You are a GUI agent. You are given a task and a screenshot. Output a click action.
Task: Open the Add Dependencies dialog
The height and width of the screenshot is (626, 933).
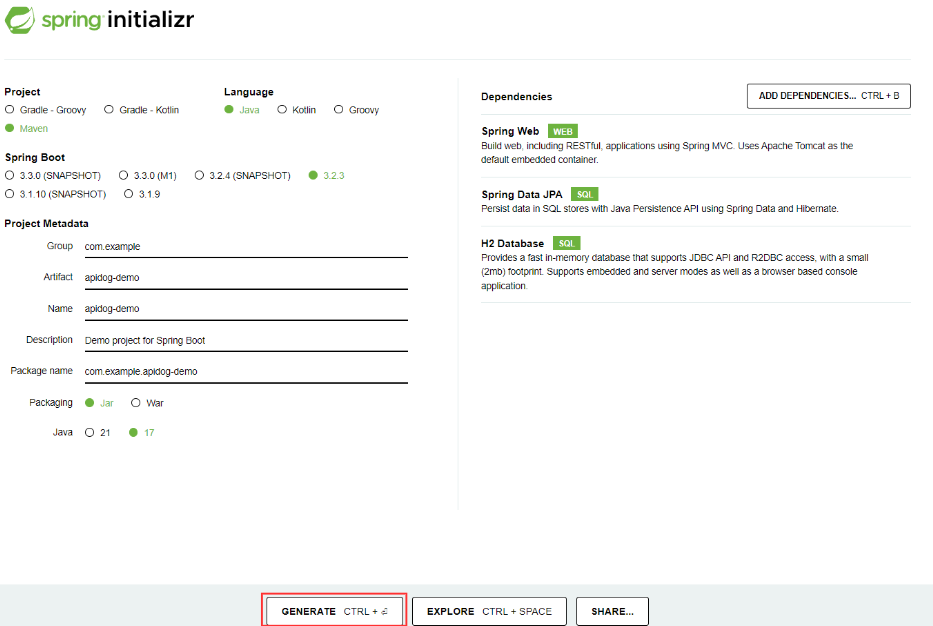[x=829, y=96]
